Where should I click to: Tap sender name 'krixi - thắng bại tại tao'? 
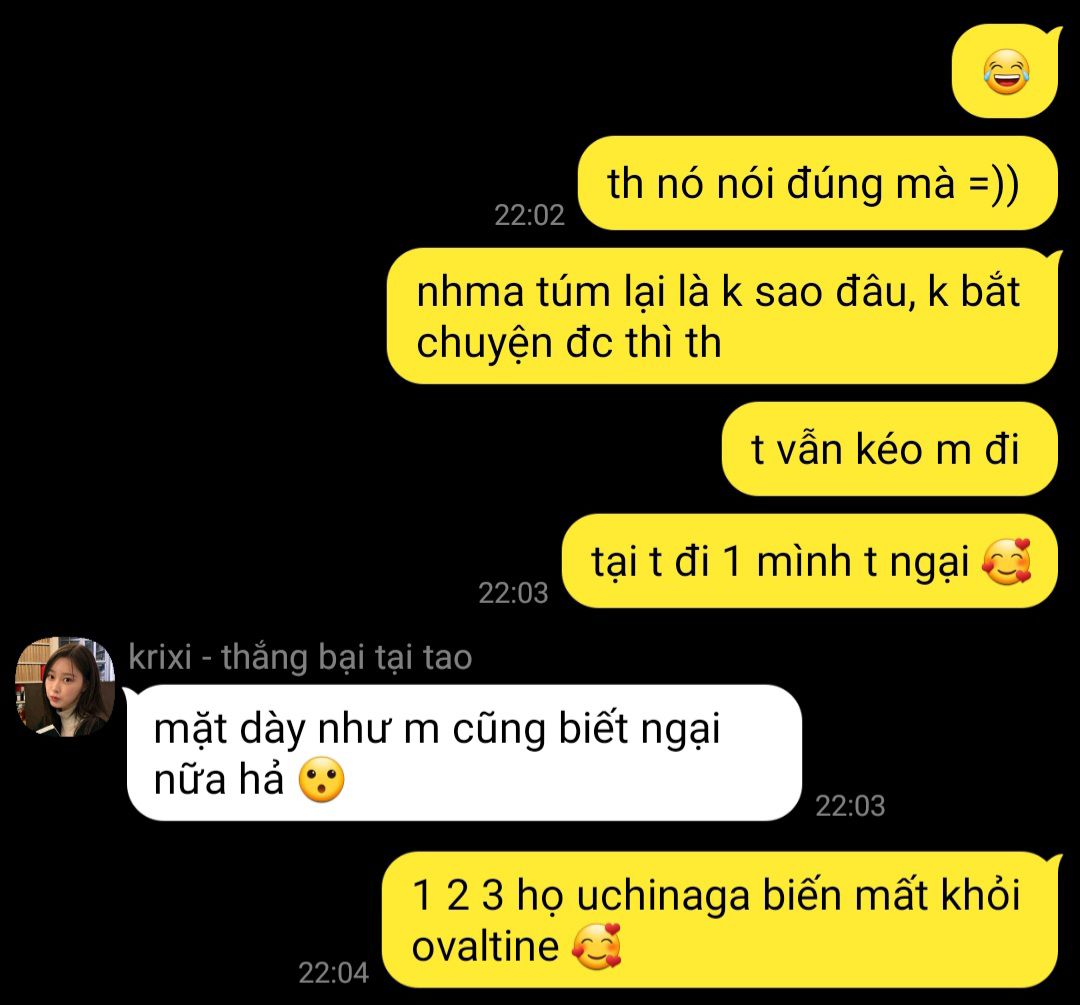pos(300,656)
